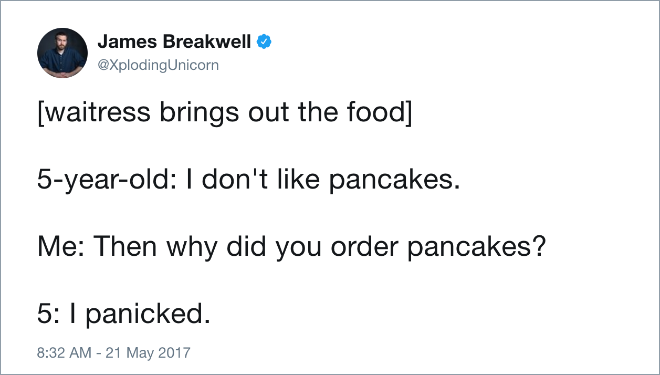Open the 8:32 AM tweet timestamp
Screen dimensions: 660x375
click(x=64, y=353)
